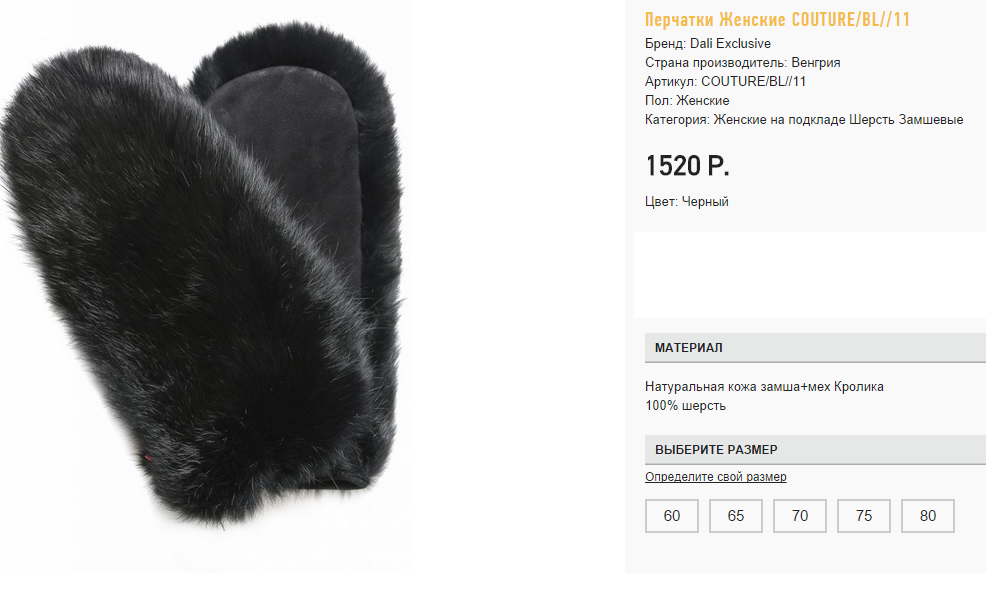Open the 'Определите свой размер' link
Viewport: 986px width, 599px height.
pyautogui.click(x=716, y=477)
